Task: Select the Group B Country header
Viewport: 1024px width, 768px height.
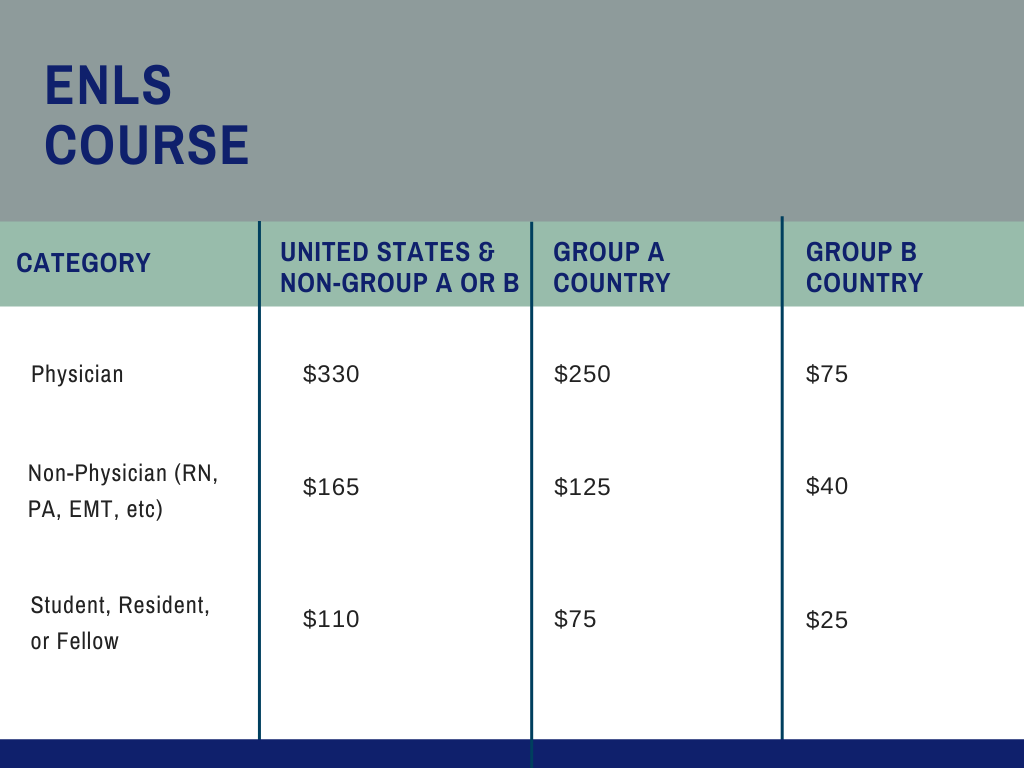Action: coord(864,268)
